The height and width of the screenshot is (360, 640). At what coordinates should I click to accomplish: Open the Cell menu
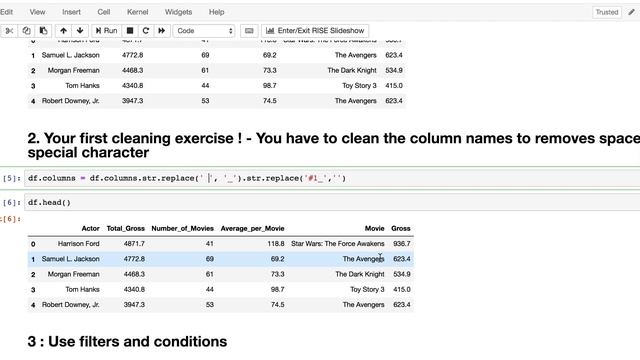104,12
